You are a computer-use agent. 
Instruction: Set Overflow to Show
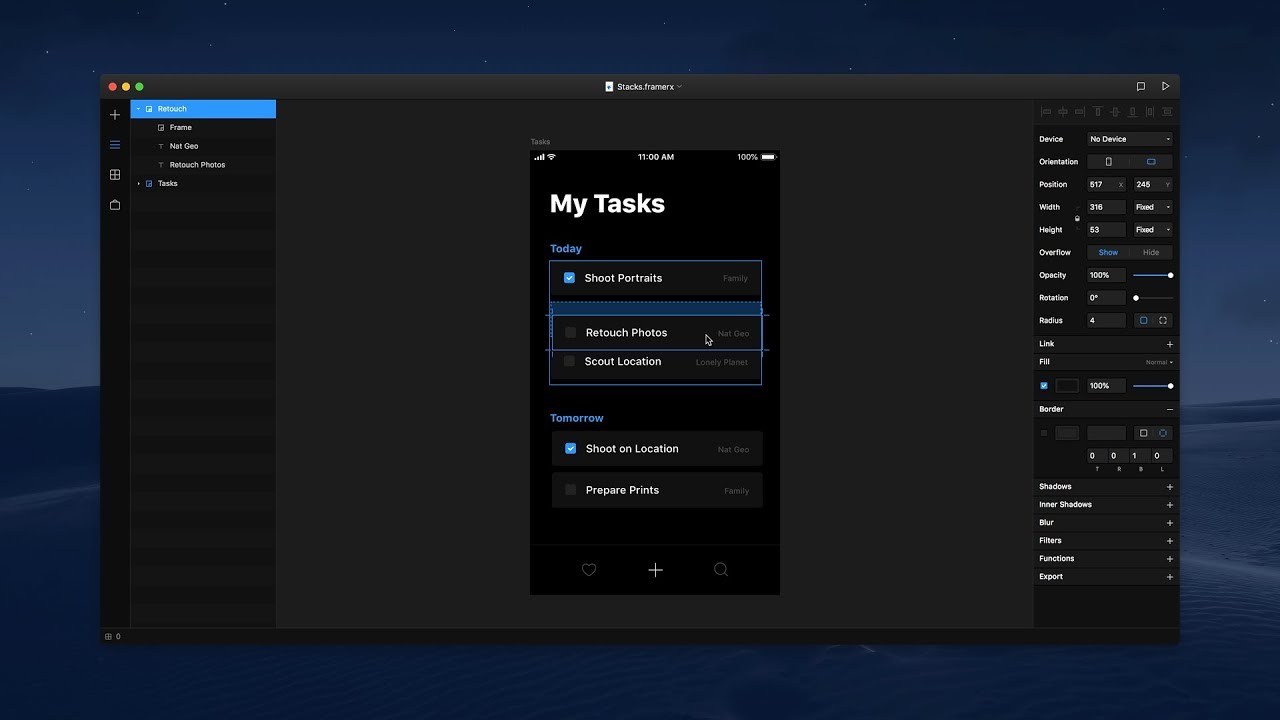[x=1108, y=253]
